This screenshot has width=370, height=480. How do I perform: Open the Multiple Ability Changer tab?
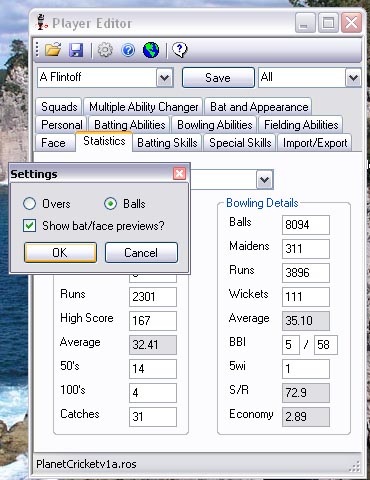pyautogui.click(x=143, y=107)
